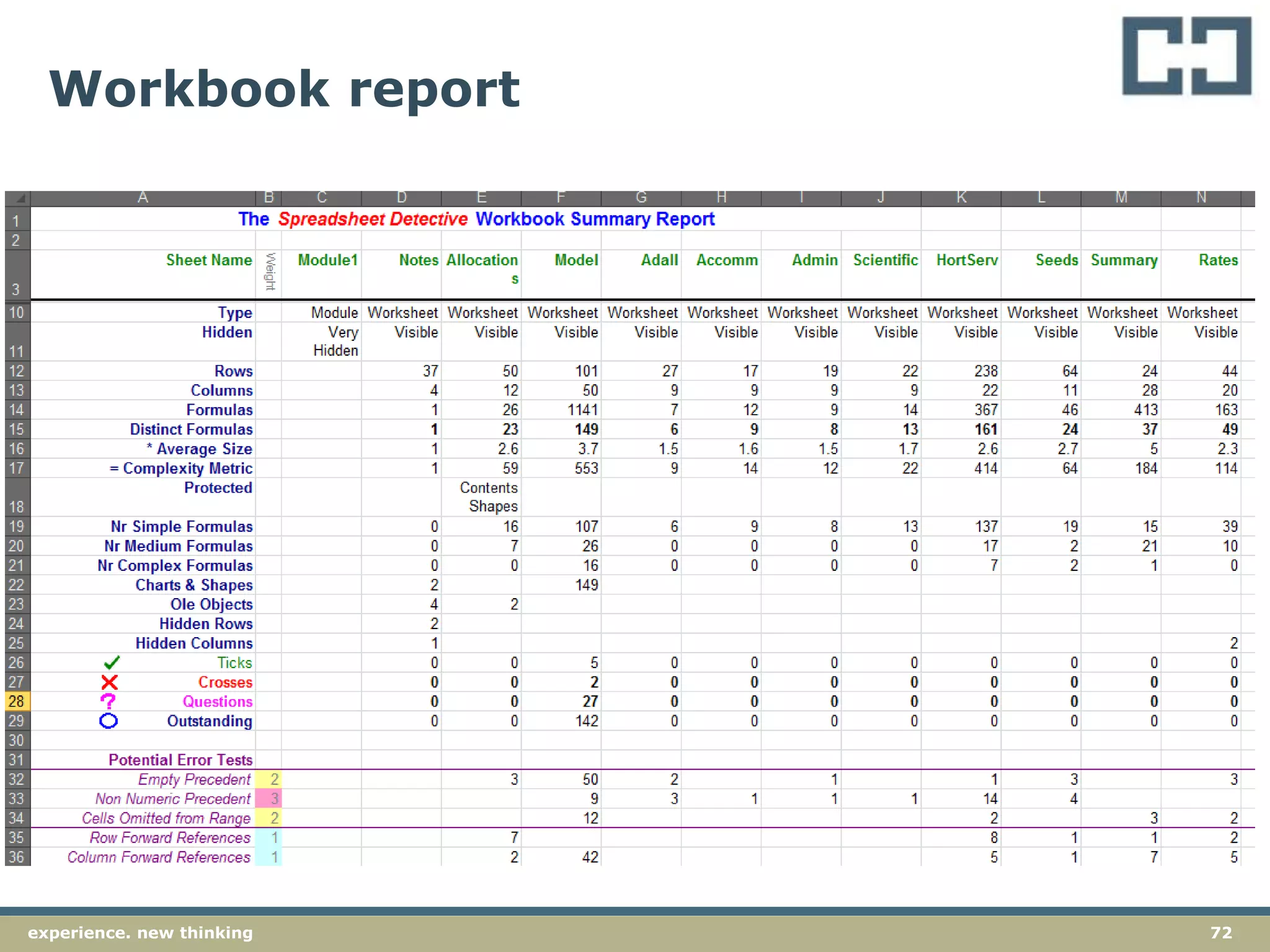Click the 'Admin' sheet name
The height and width of the screenshot is (952, 1270).
815,260
